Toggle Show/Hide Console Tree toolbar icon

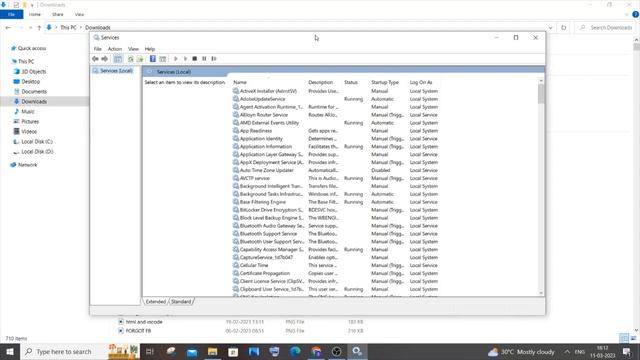coord(118,59)
